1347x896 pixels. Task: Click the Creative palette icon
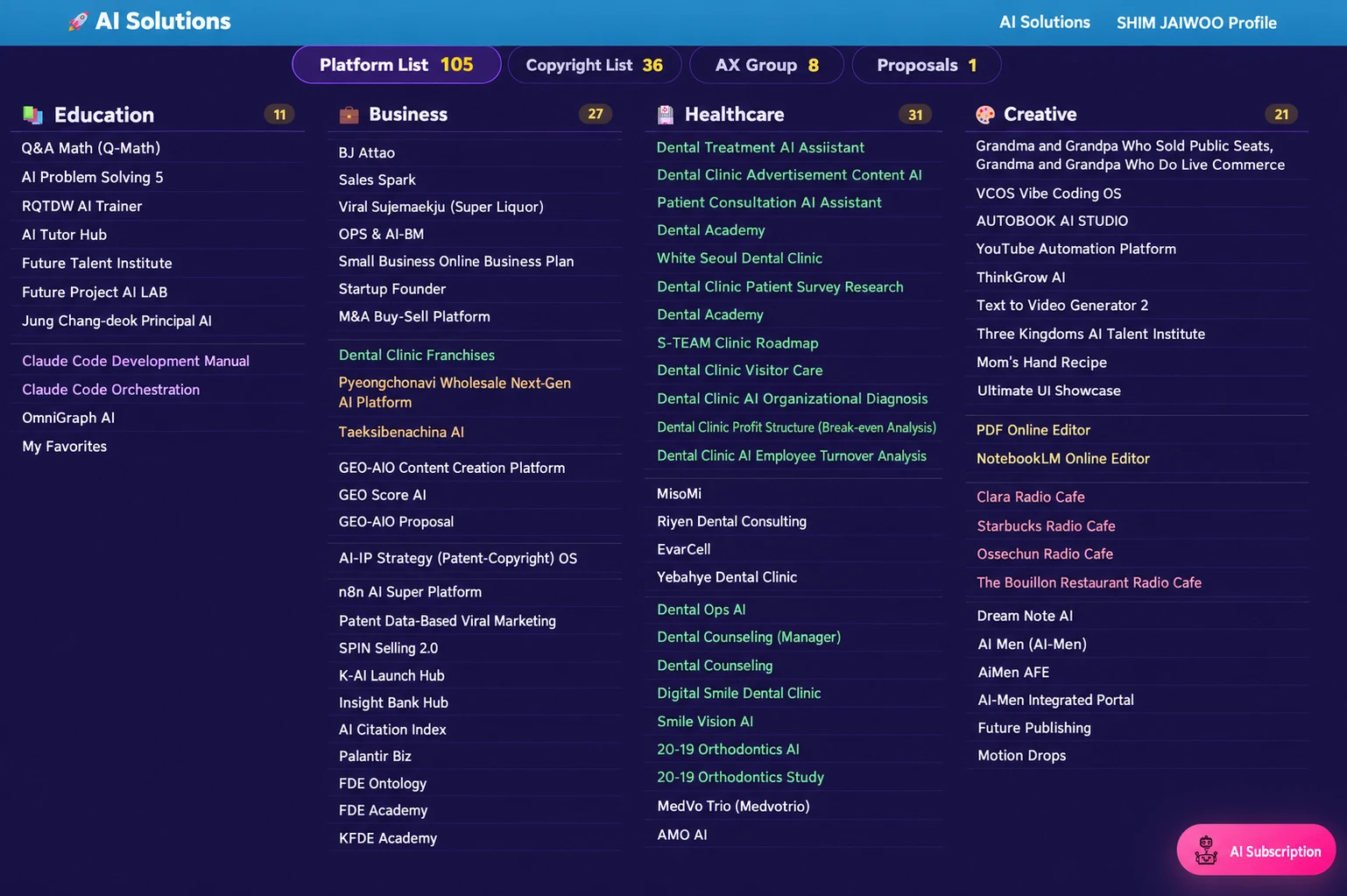coord(985,115)
